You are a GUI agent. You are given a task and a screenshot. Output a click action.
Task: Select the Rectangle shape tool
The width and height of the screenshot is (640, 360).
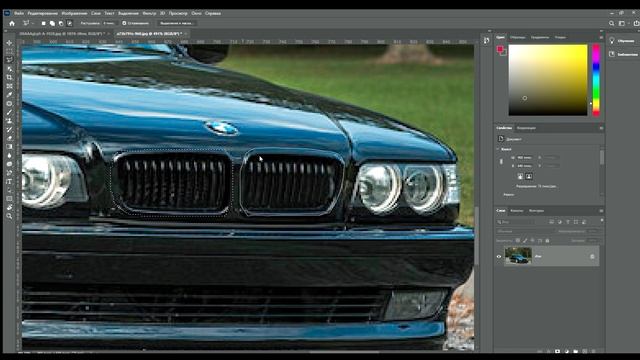tap(9, 199)
